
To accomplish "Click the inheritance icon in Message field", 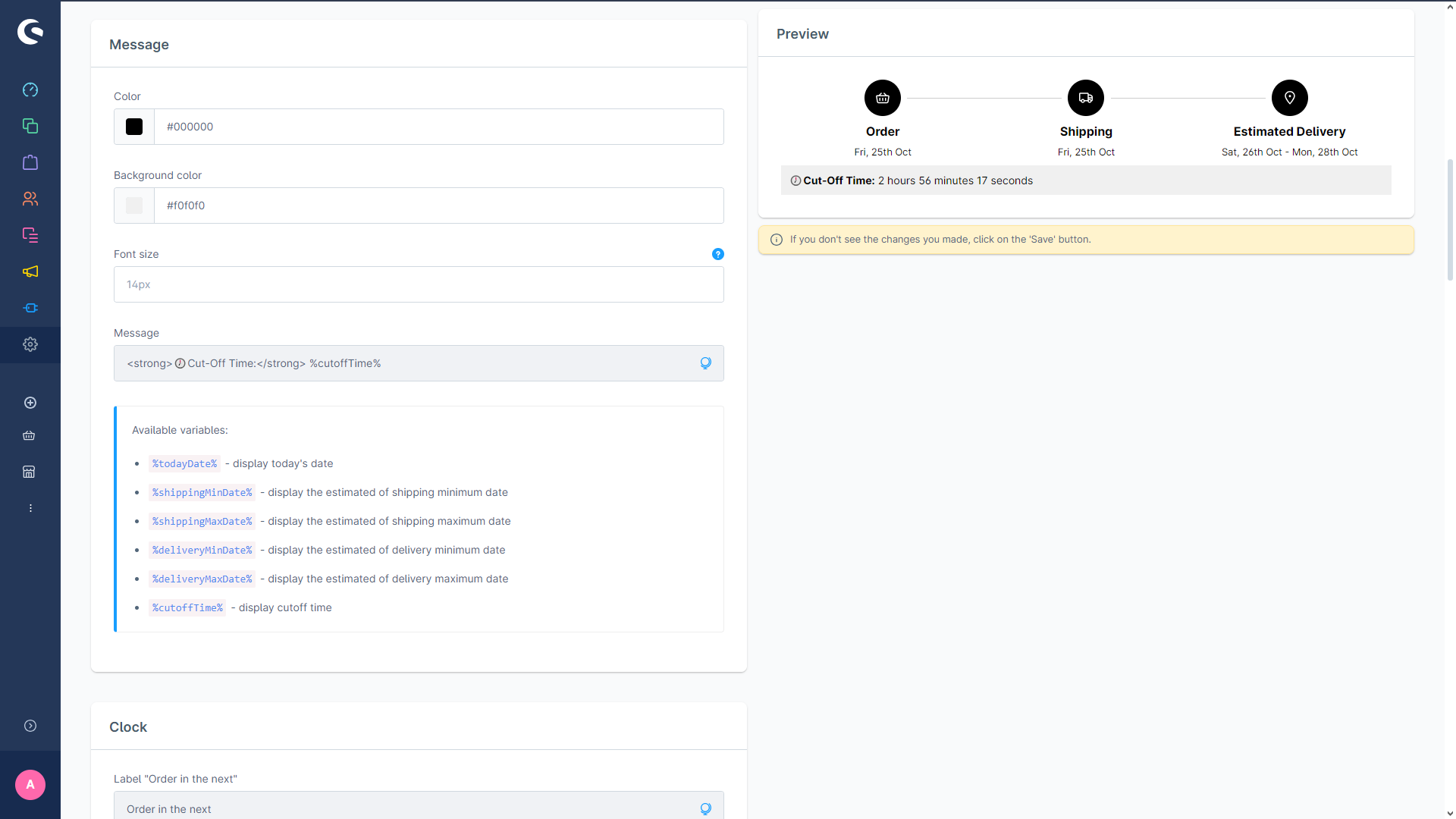I will [x=705, y=363].
